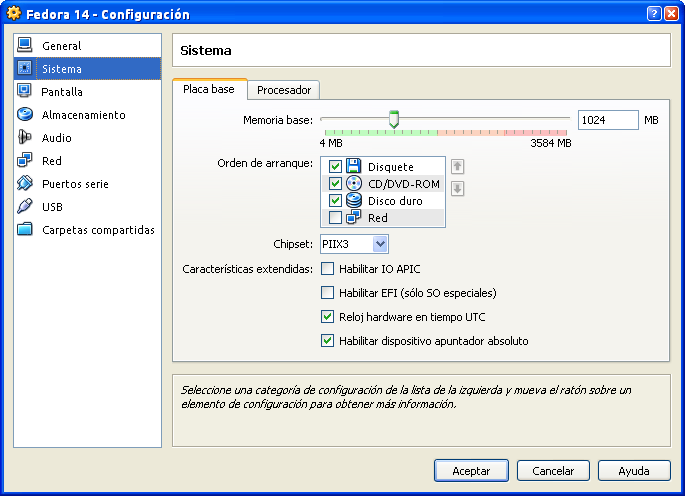Image resolution: width=685 pixels, height=496 pixels.
Task: Click the Sistema chip icon in sidebar
Action: [x=24, y=68]
